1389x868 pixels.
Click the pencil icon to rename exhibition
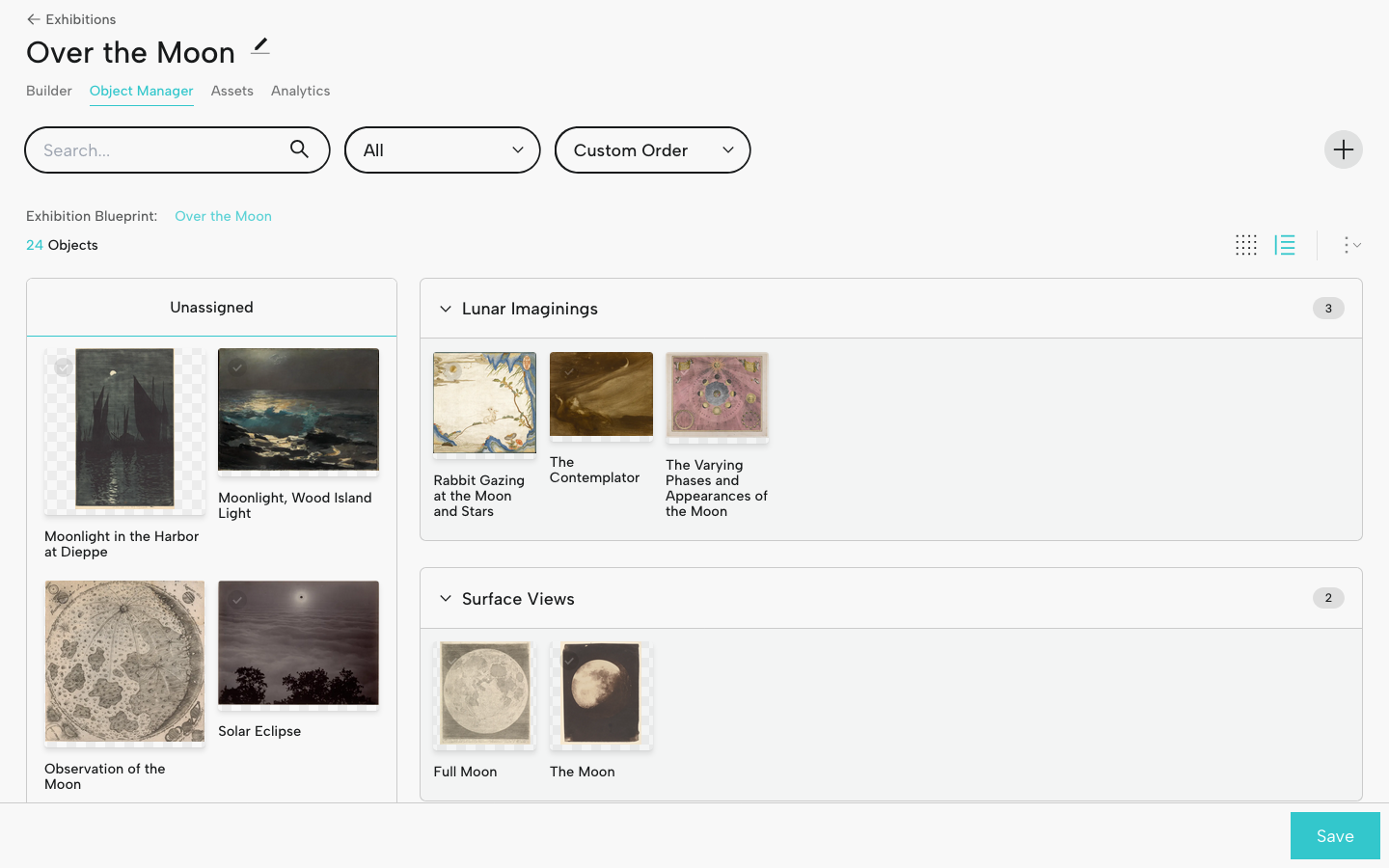click(260, 46)
